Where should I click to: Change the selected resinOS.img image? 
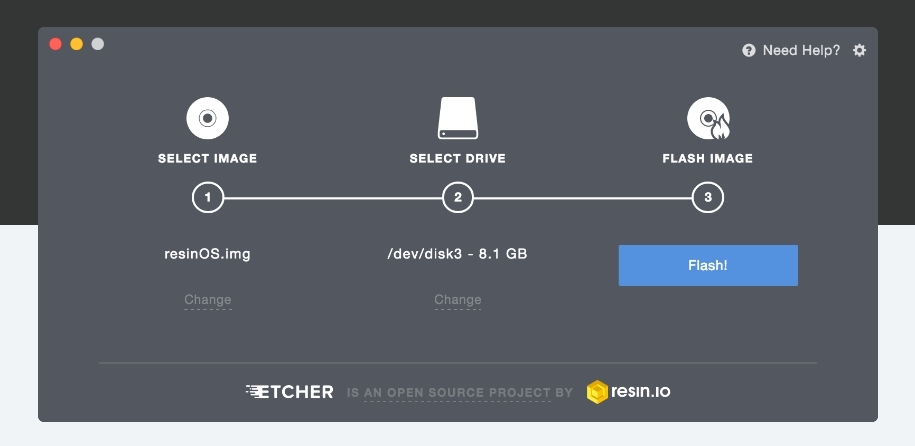tap(207, 300)
